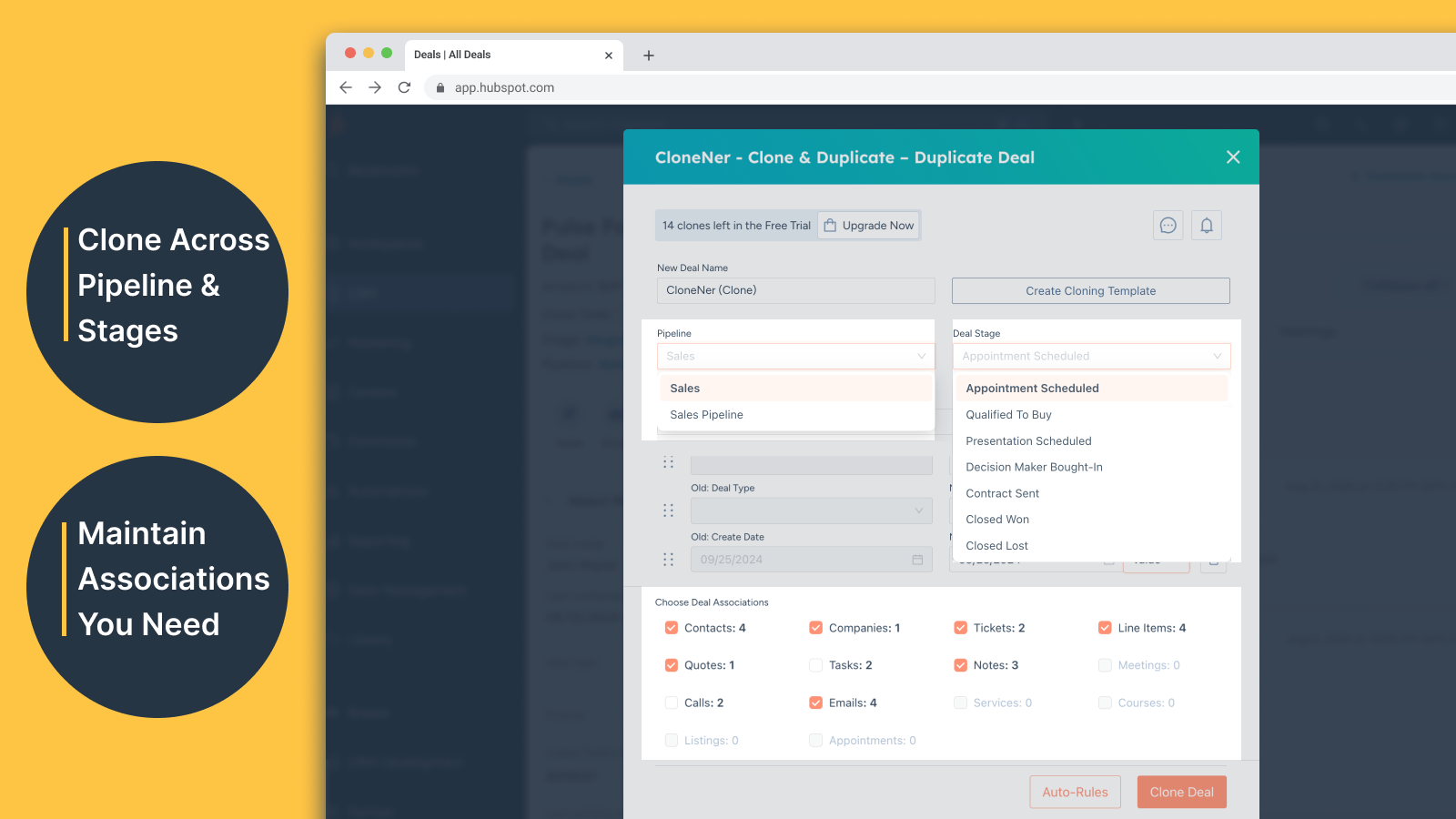Grab the drag handle above Old: Deal Type
Screen dimensions: 1456x819
pos(669,462)
